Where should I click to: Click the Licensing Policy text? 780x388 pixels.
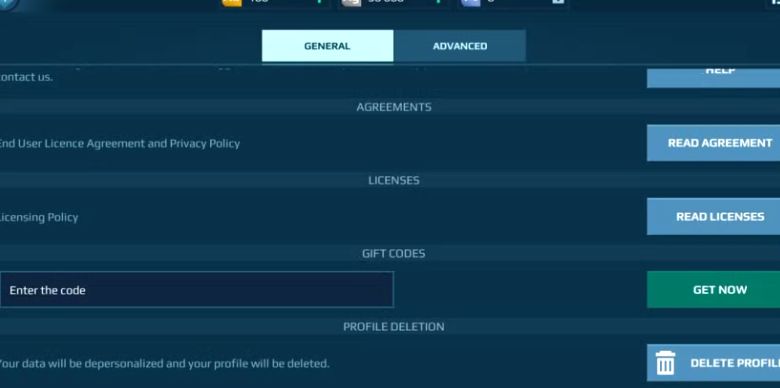pos(39,217)
